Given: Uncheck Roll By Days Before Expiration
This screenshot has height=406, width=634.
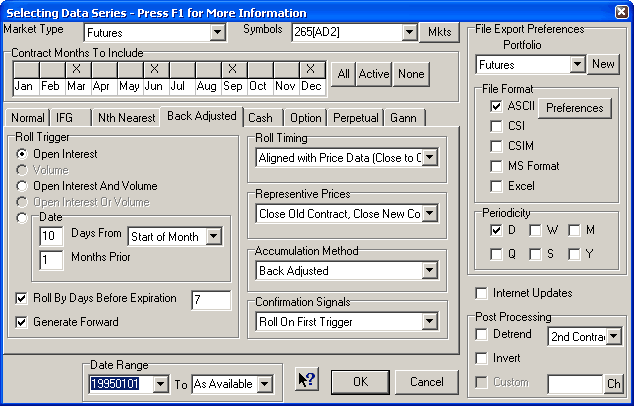Looking at the screenshot, I should tap(23, 298).
